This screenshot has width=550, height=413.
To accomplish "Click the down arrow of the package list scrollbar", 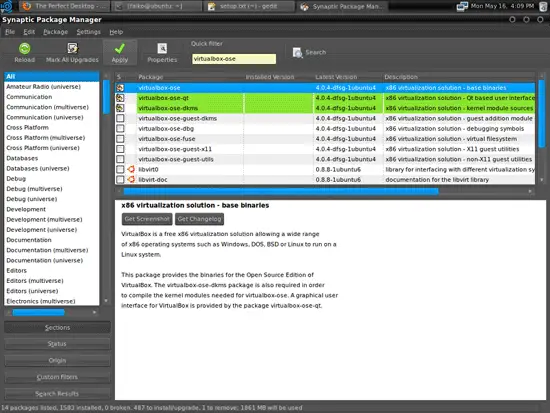I will tap(542, 180).
